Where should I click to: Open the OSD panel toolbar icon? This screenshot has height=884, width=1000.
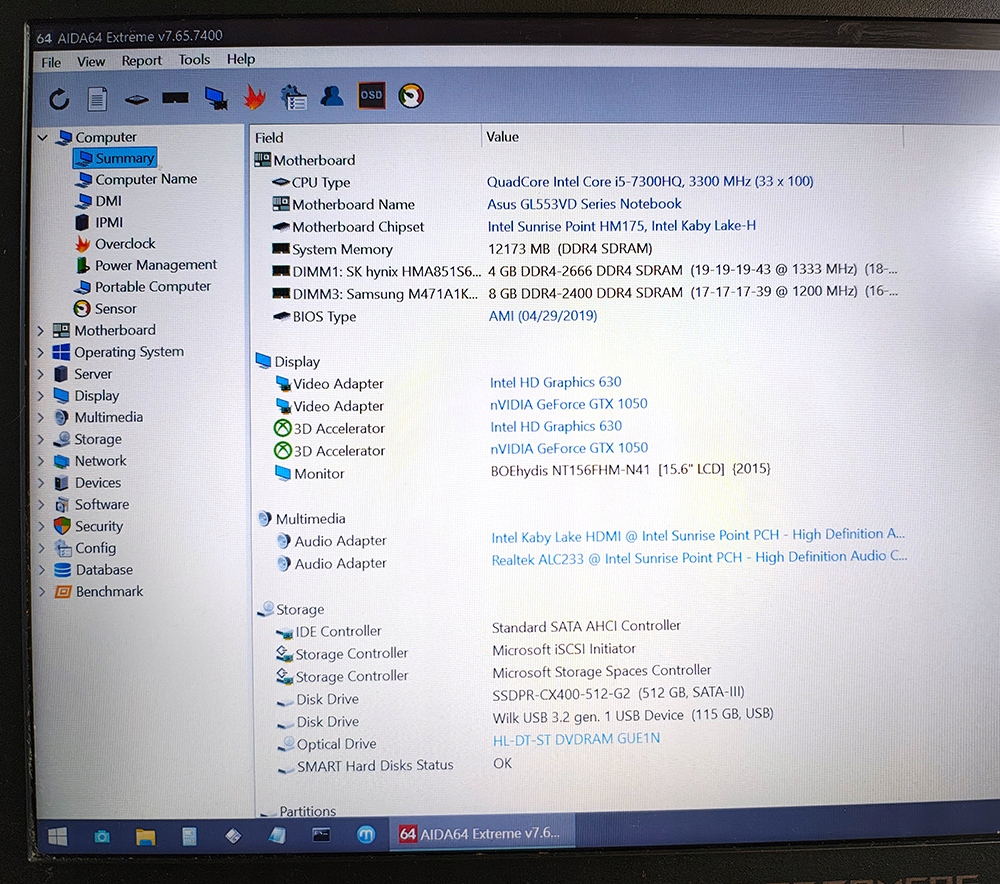(371, 96)
